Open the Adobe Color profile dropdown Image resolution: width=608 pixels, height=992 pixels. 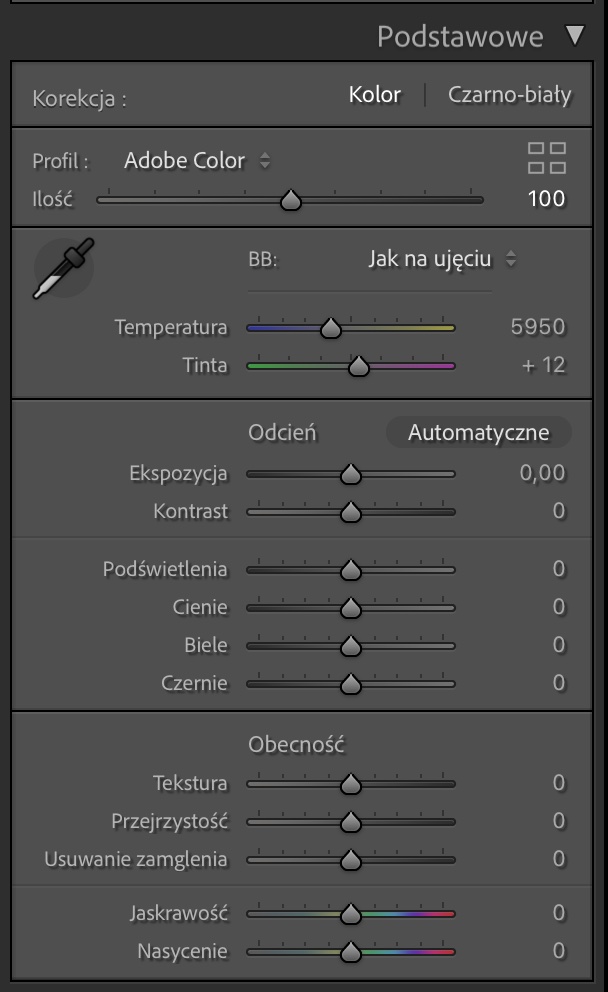(x=197, y=161)
